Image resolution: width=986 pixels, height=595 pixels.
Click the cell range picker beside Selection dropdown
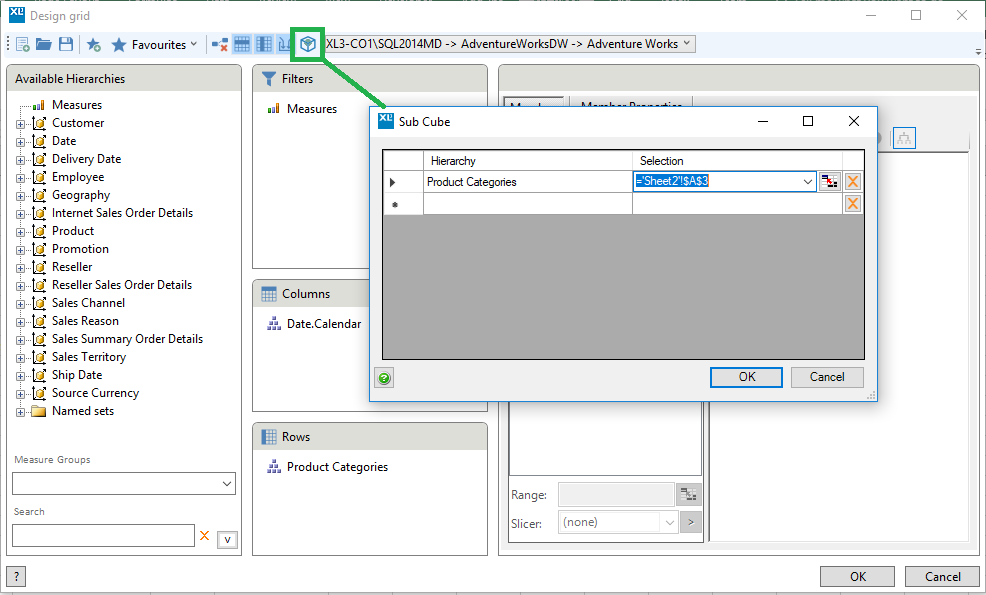830,181
